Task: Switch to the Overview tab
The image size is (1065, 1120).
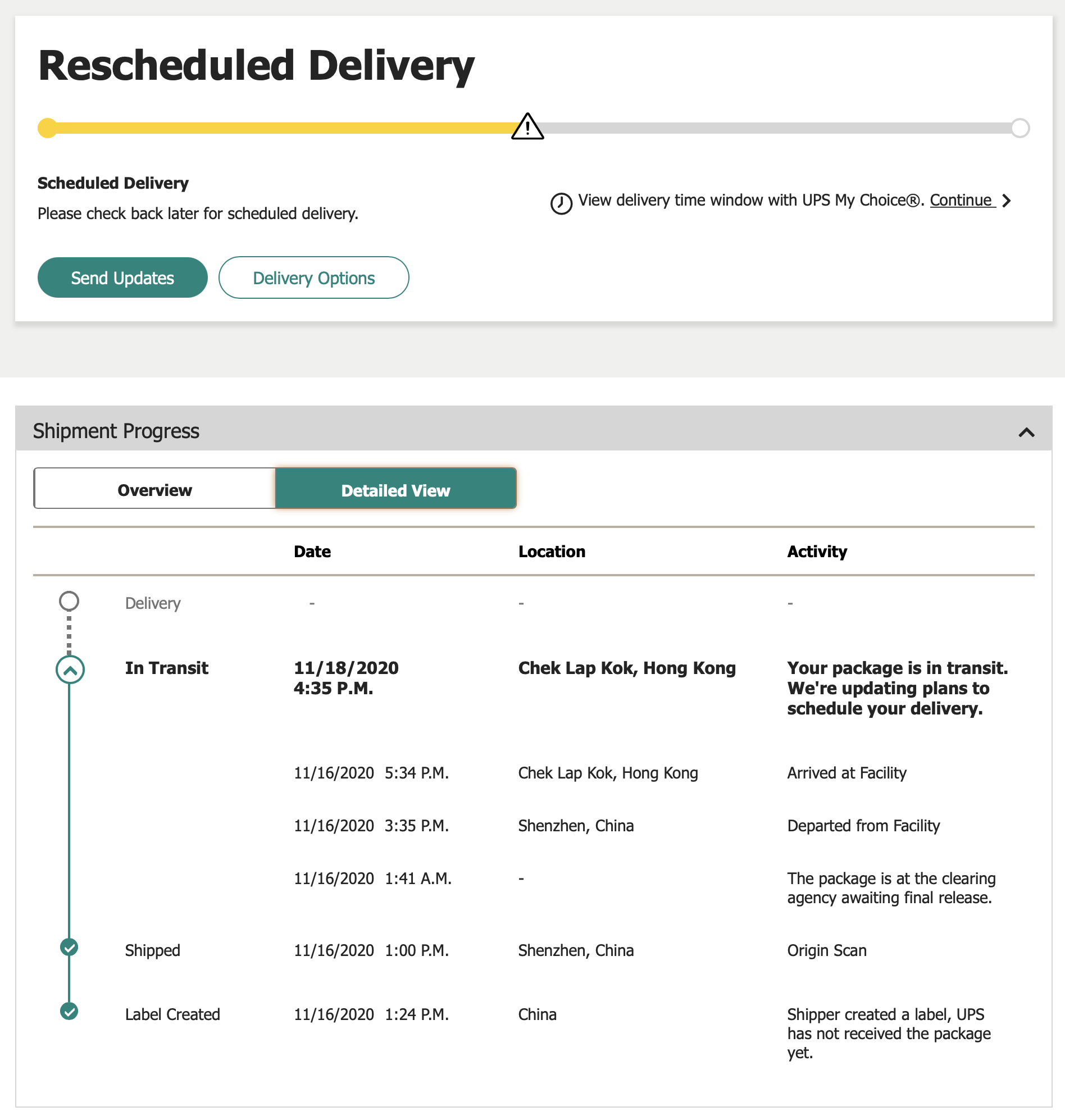Action: 154,489
